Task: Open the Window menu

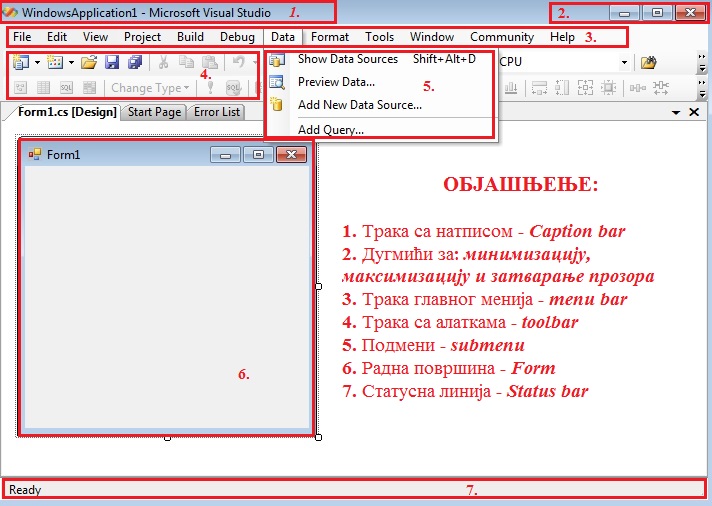Action: [432, 37]
